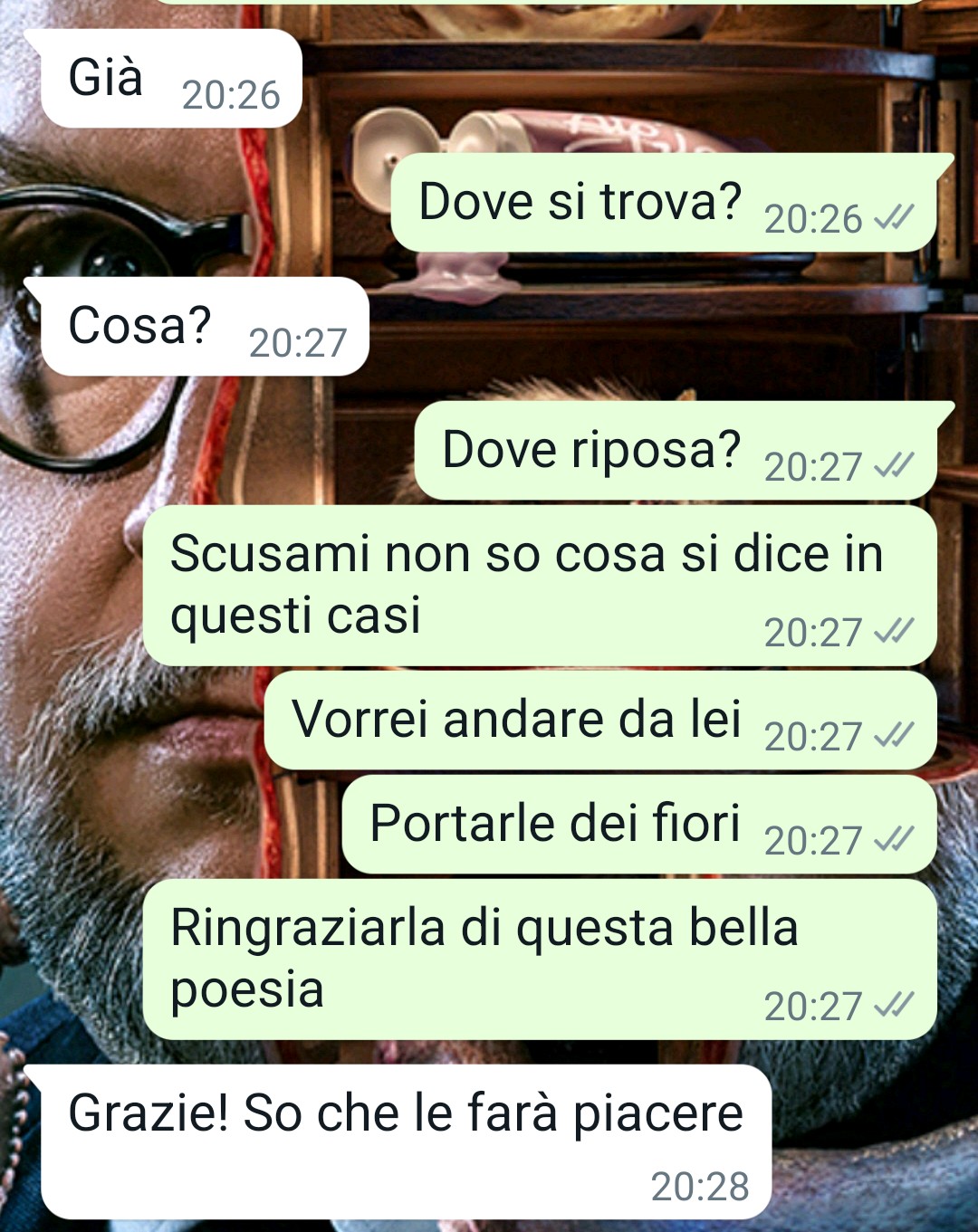Select the "Cosa?" received message
978x1232 pixels.
tap(205, 326)
